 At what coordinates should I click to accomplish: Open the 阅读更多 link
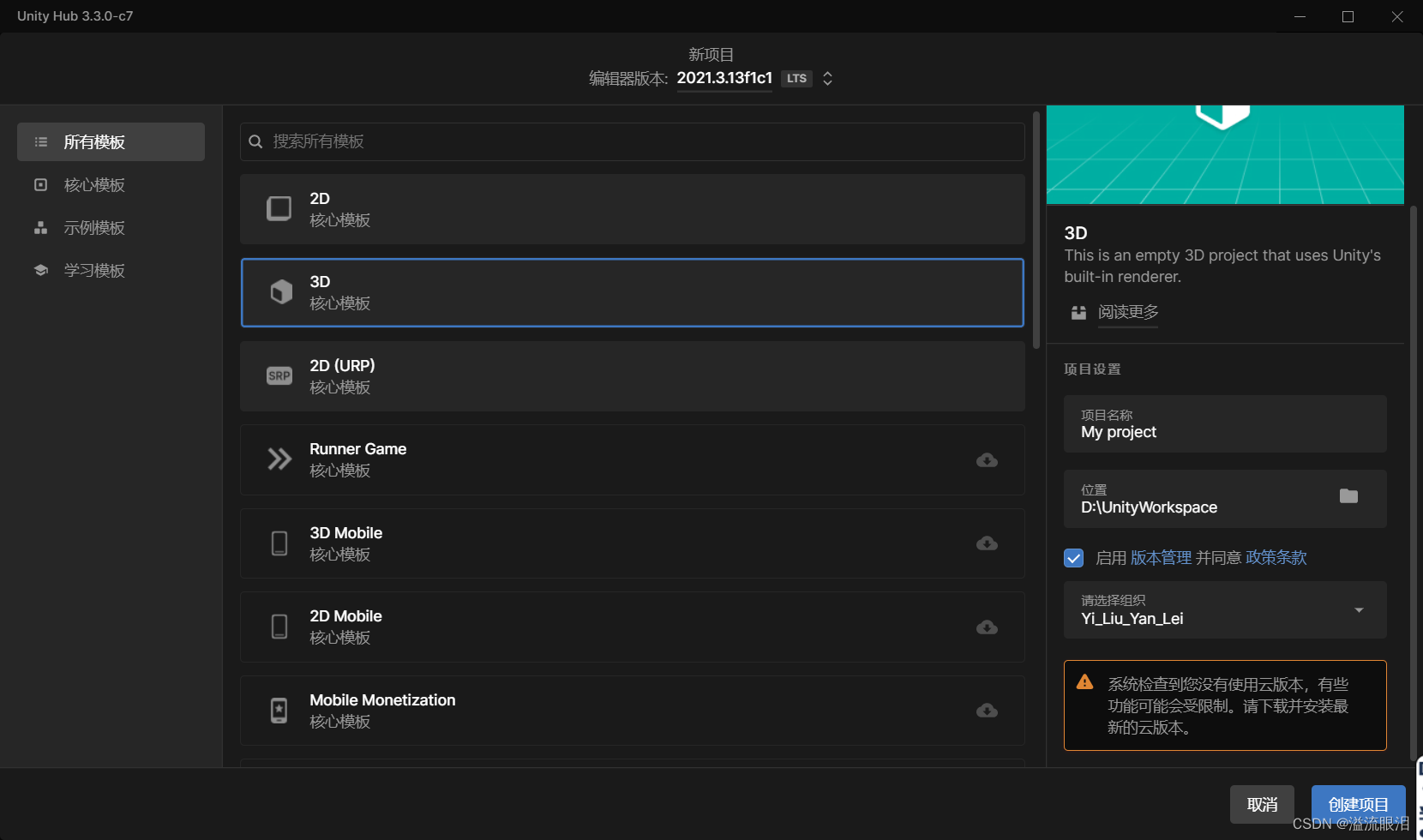(1128, 312)
